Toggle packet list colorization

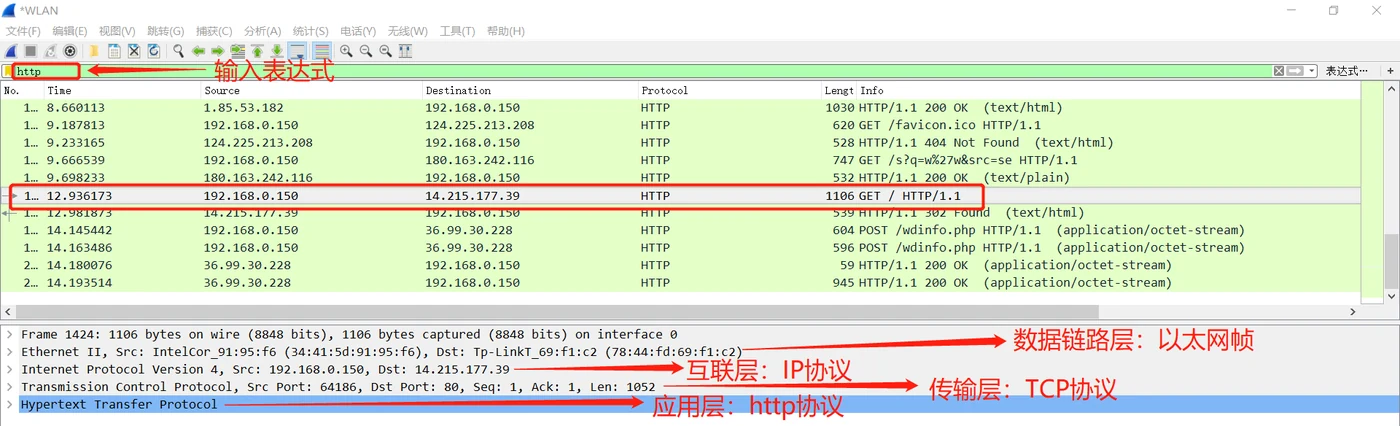(322, 51)
